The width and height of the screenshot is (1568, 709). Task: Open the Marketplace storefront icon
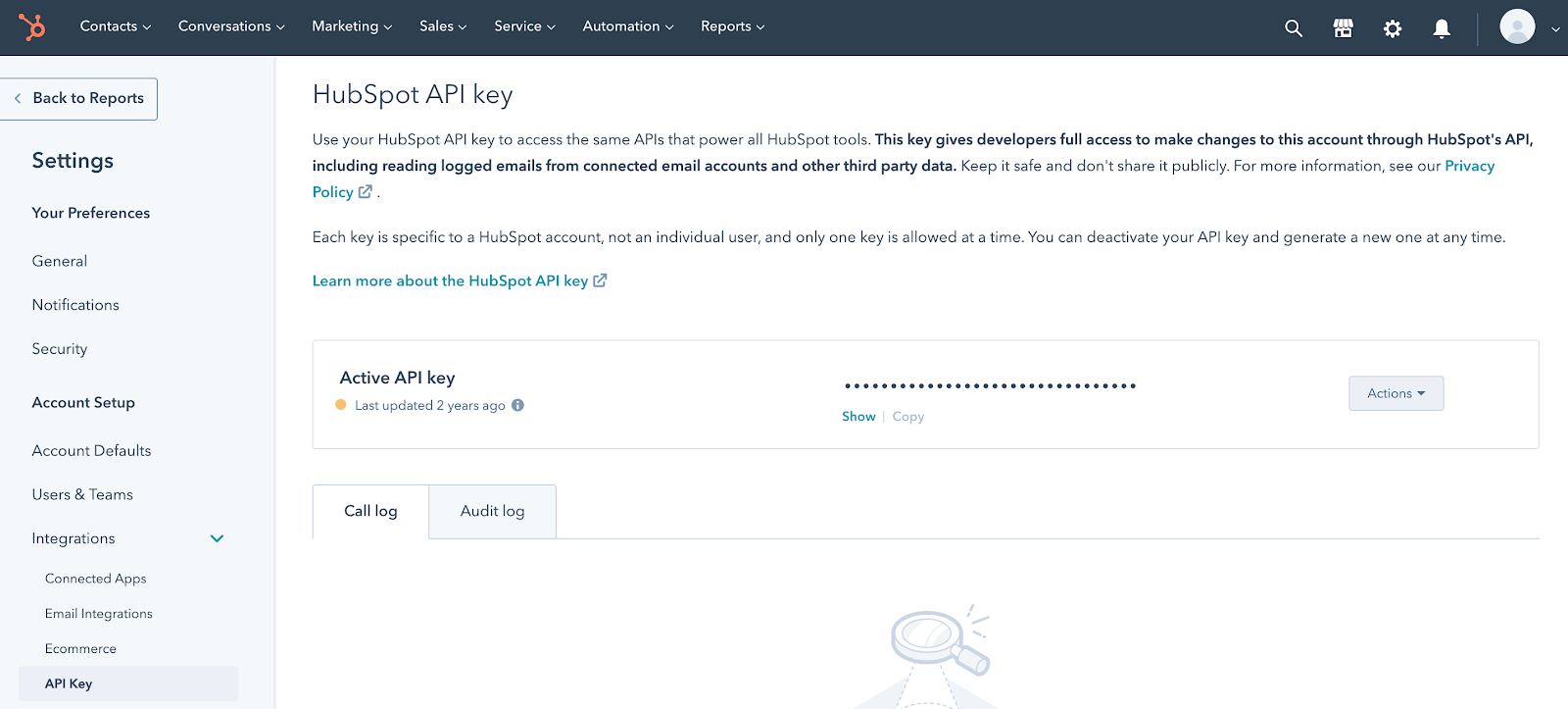[1343, 28]
